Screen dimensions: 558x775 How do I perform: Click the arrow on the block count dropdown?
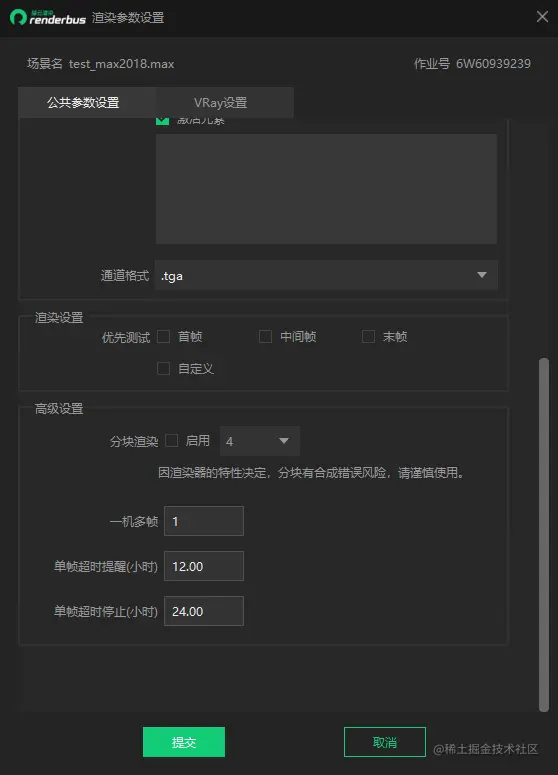[x=284, y=440]
